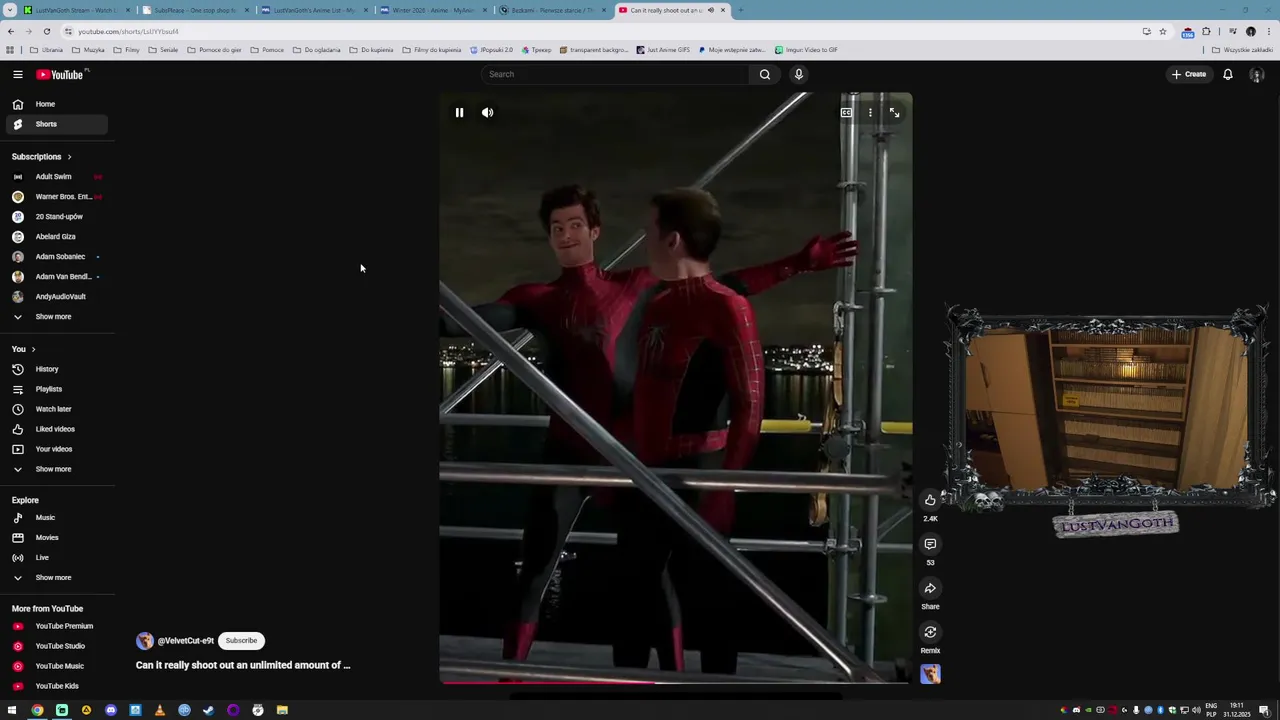Enter fullscreen on the Short
The height and width of the screenshot is (720, 1280).
click(x=894, y=112)
